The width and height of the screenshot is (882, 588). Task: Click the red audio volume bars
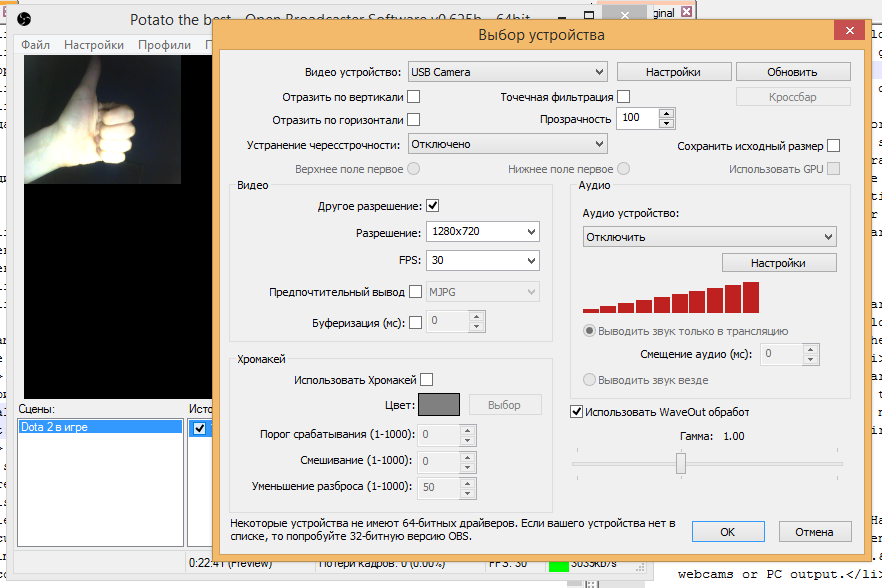(x=671, y=297)
